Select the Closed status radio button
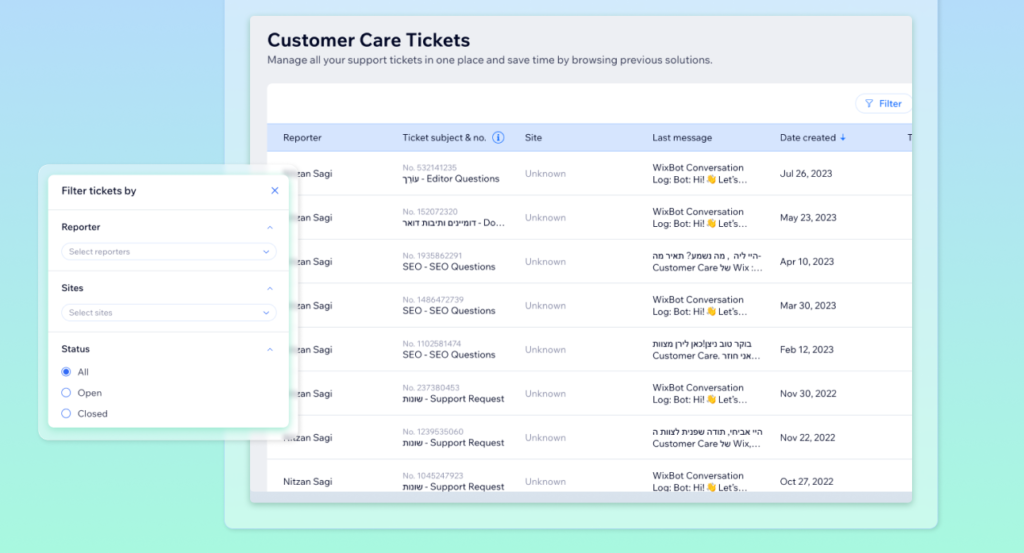 click(x=66, y=413)
